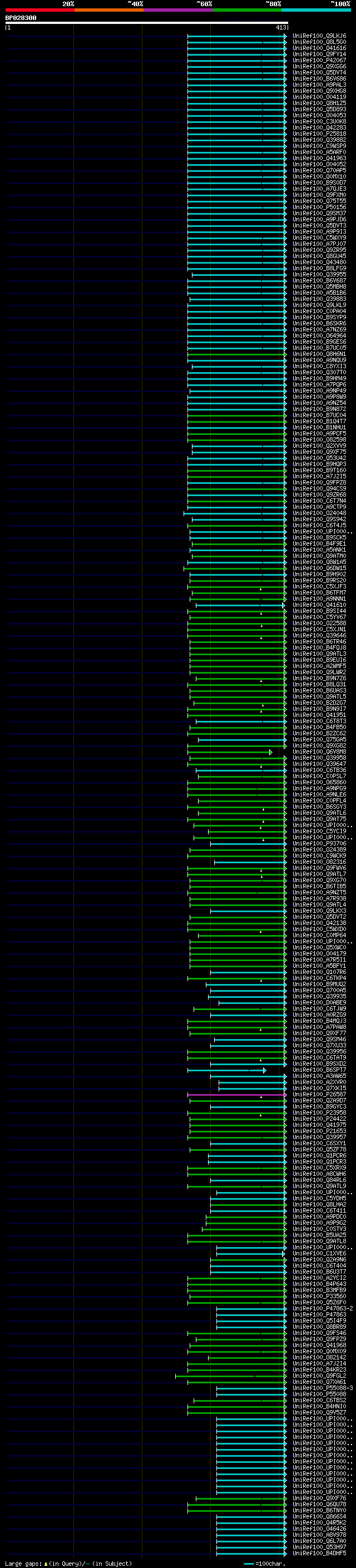Screen dimensions: 356x1568
Task: Select the UniRef100_B9S0D7 label
Action: (319, 182)
